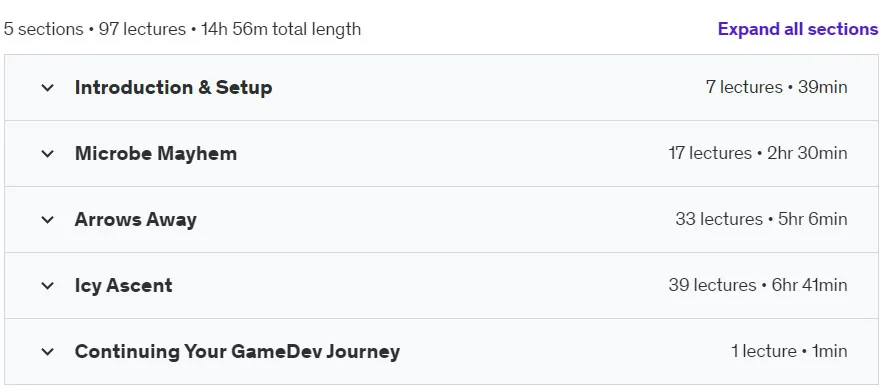Expand the Introduction & Setup chevron
The height and width of the screenshot is (392, 883).
coord(48,88)
